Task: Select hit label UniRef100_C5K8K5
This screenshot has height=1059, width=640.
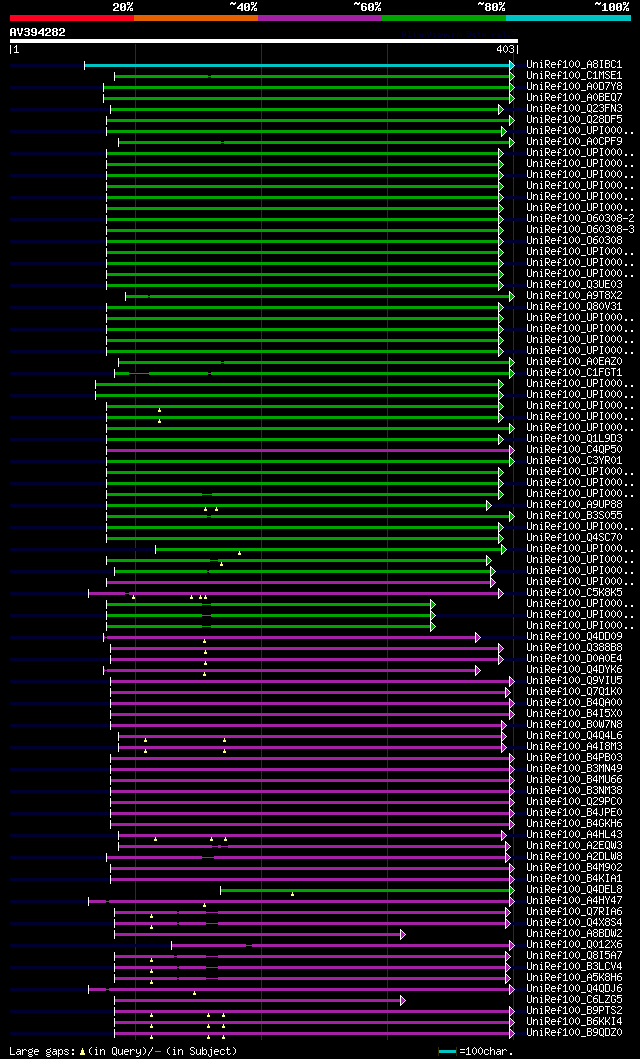Action: coord(575,593)
